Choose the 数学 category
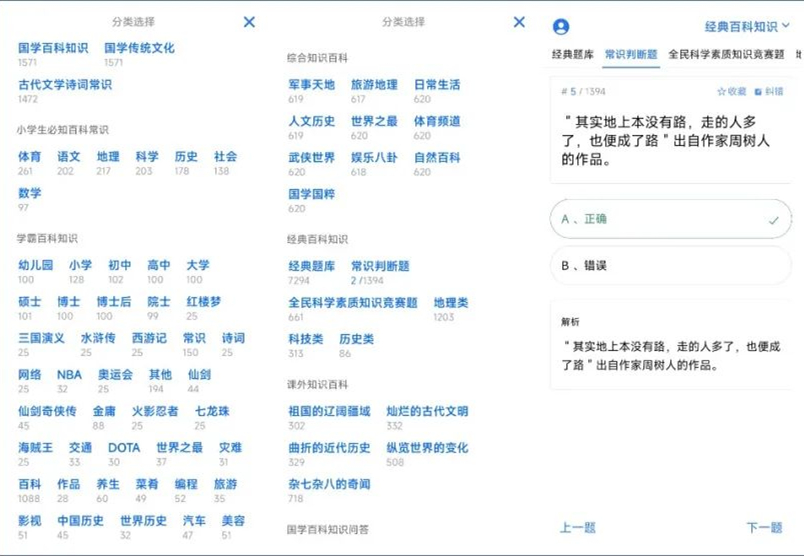The height and width of the screenshot is (556, 804). [29, 193]
